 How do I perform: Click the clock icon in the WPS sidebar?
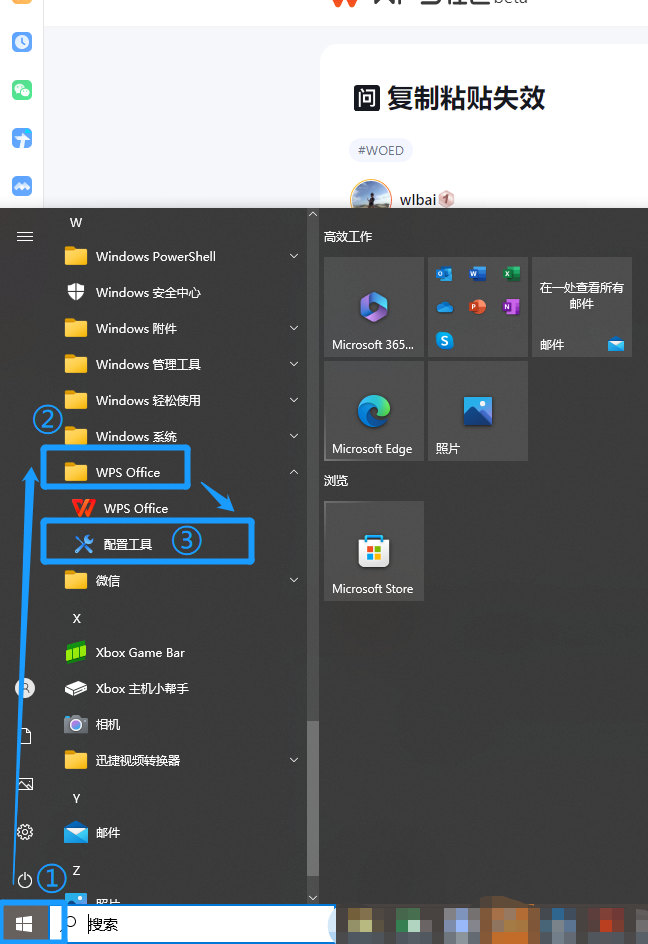click(22, 42)
